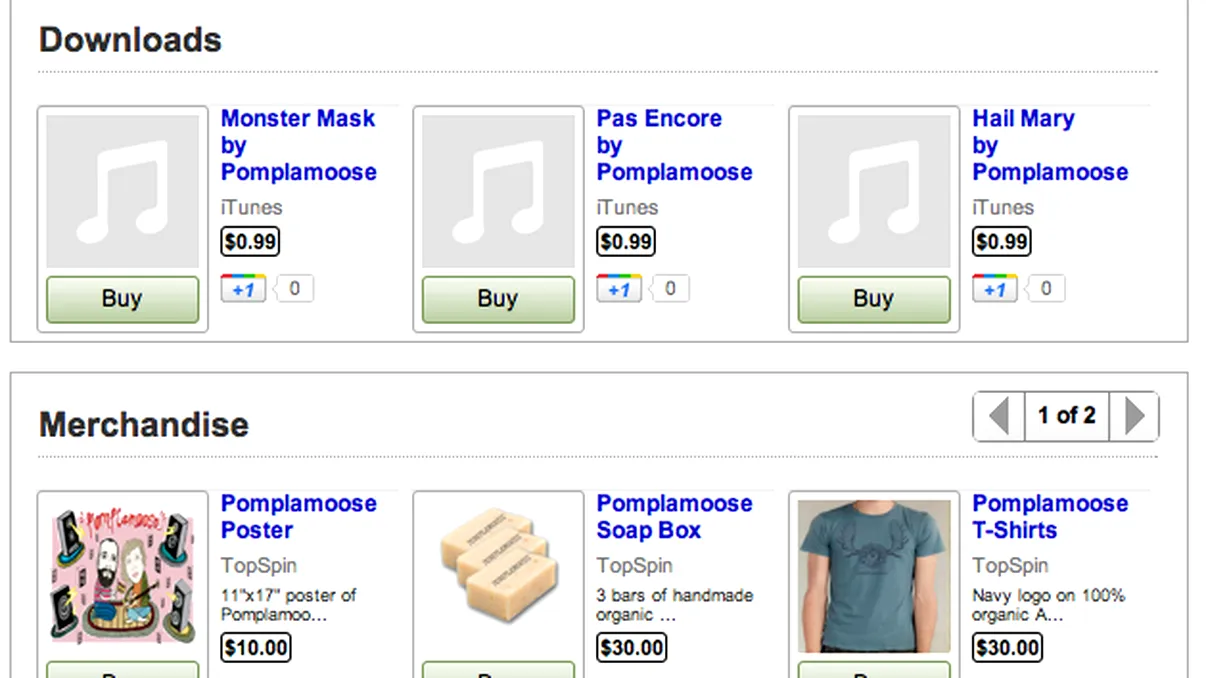Click the +1 icon under Pas Encore

pyautogui.click(x=620, y=289)
